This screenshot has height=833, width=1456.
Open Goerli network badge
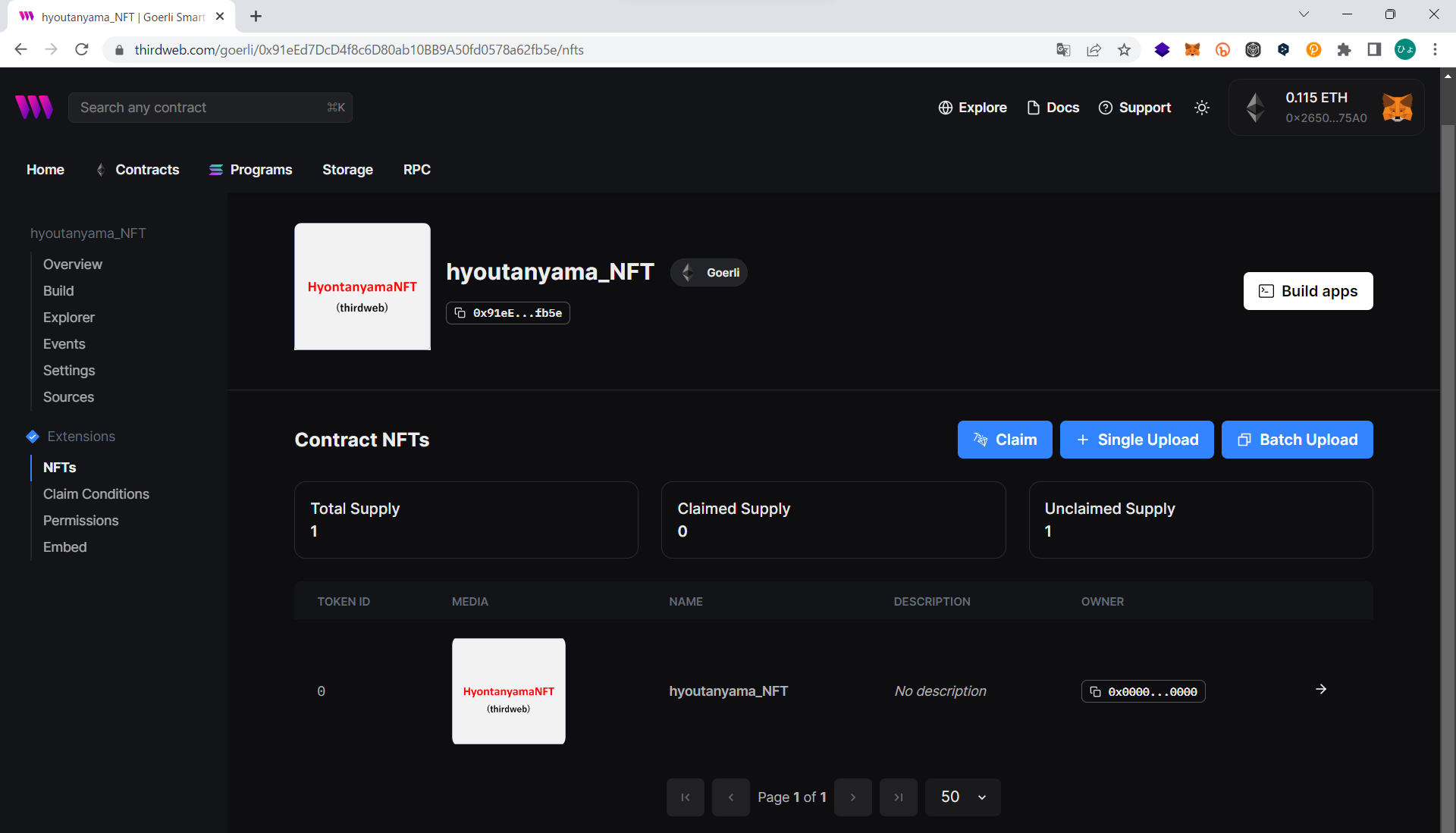709,273
